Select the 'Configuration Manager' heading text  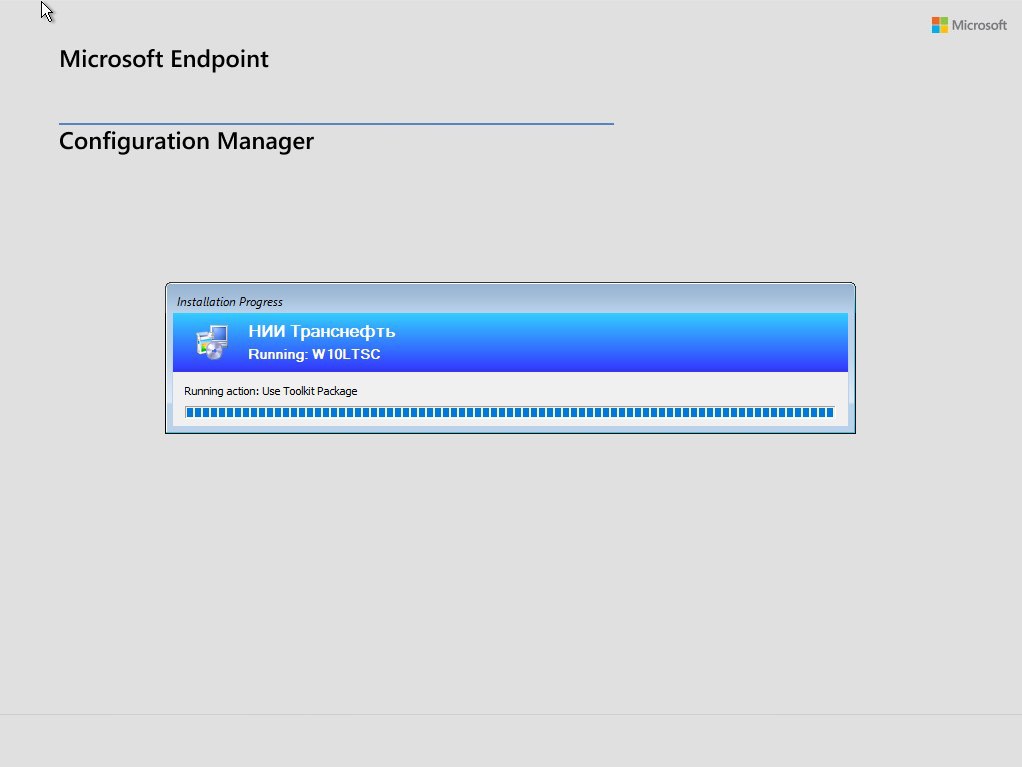(186, 141)
